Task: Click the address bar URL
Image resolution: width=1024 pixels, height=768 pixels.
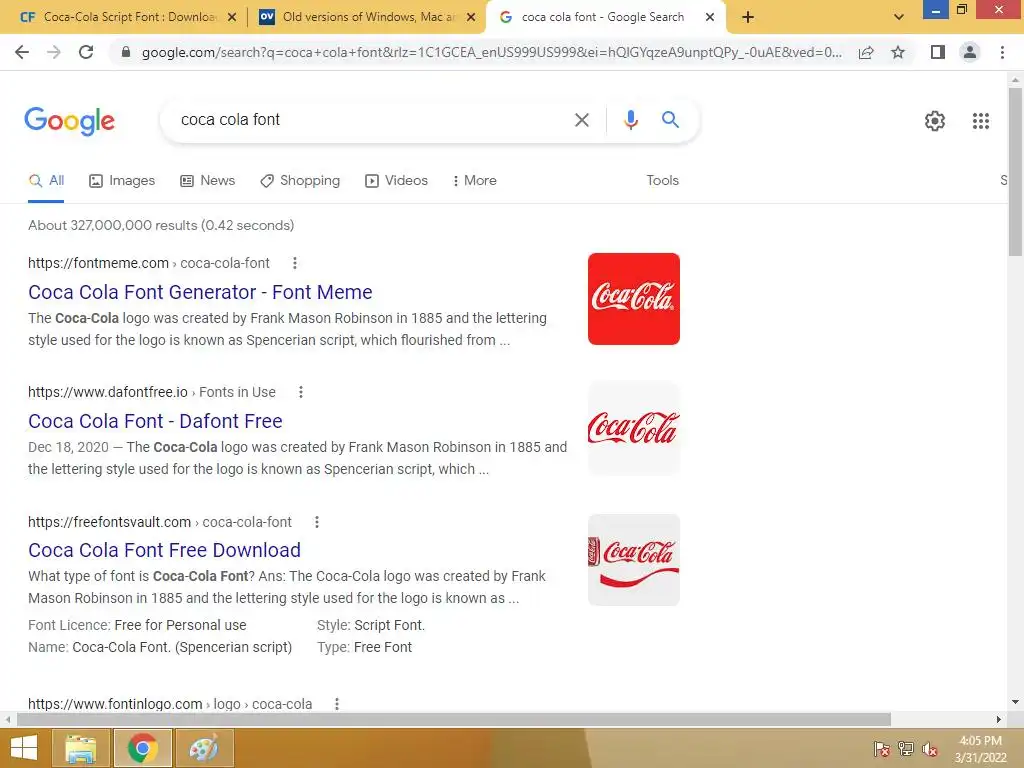Action: tap(492, 52)
